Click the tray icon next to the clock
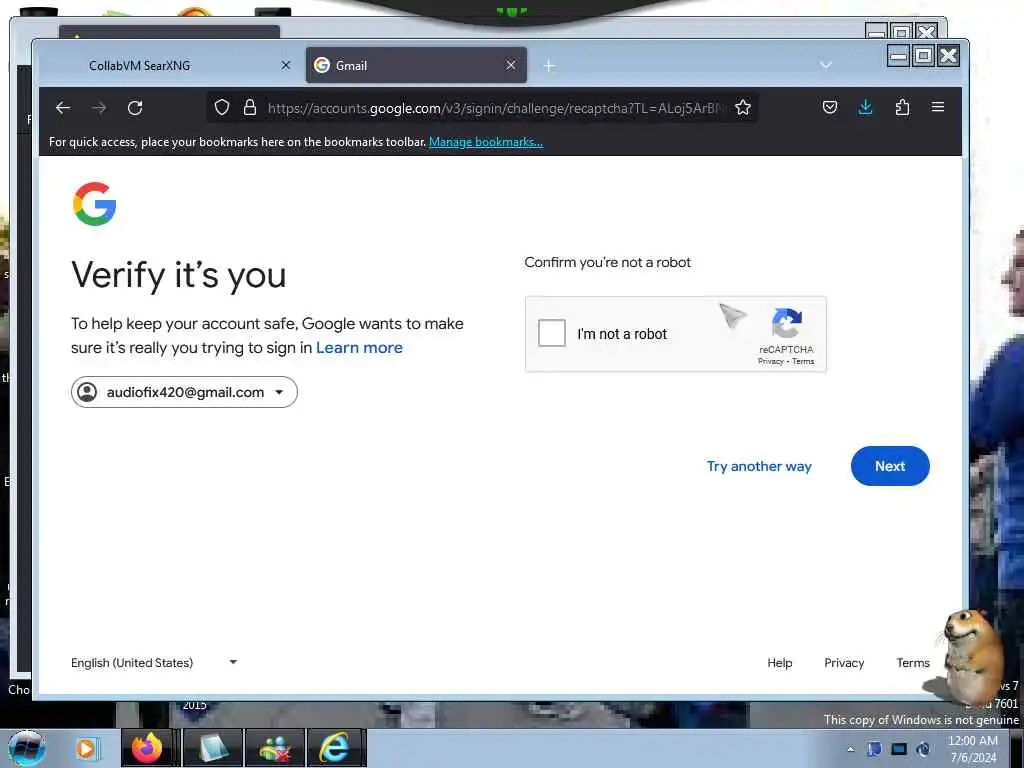This screenshot has width=1024, height=768. (x=923, y=749)
